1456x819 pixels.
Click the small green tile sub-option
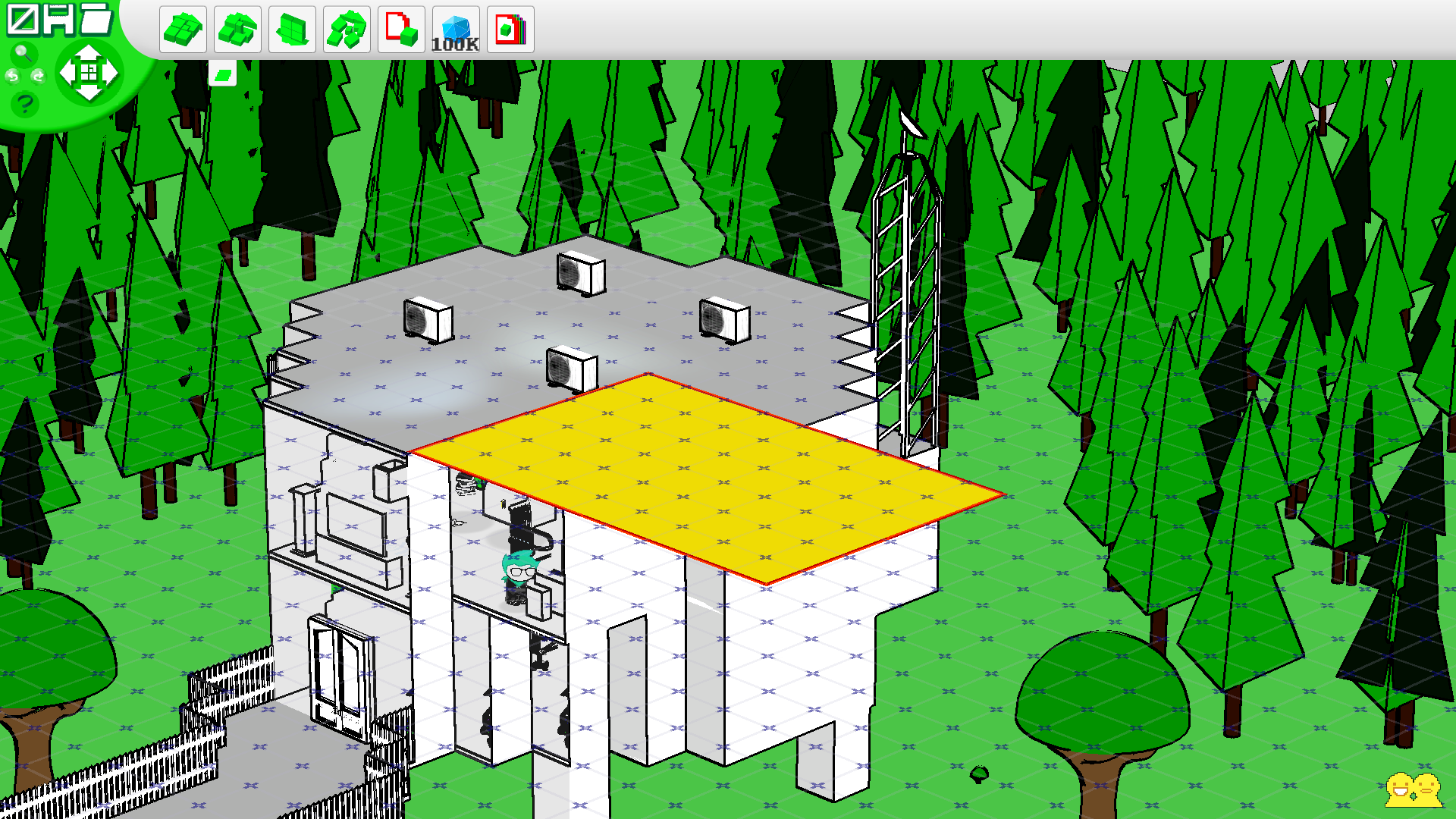tap(223, 74)
